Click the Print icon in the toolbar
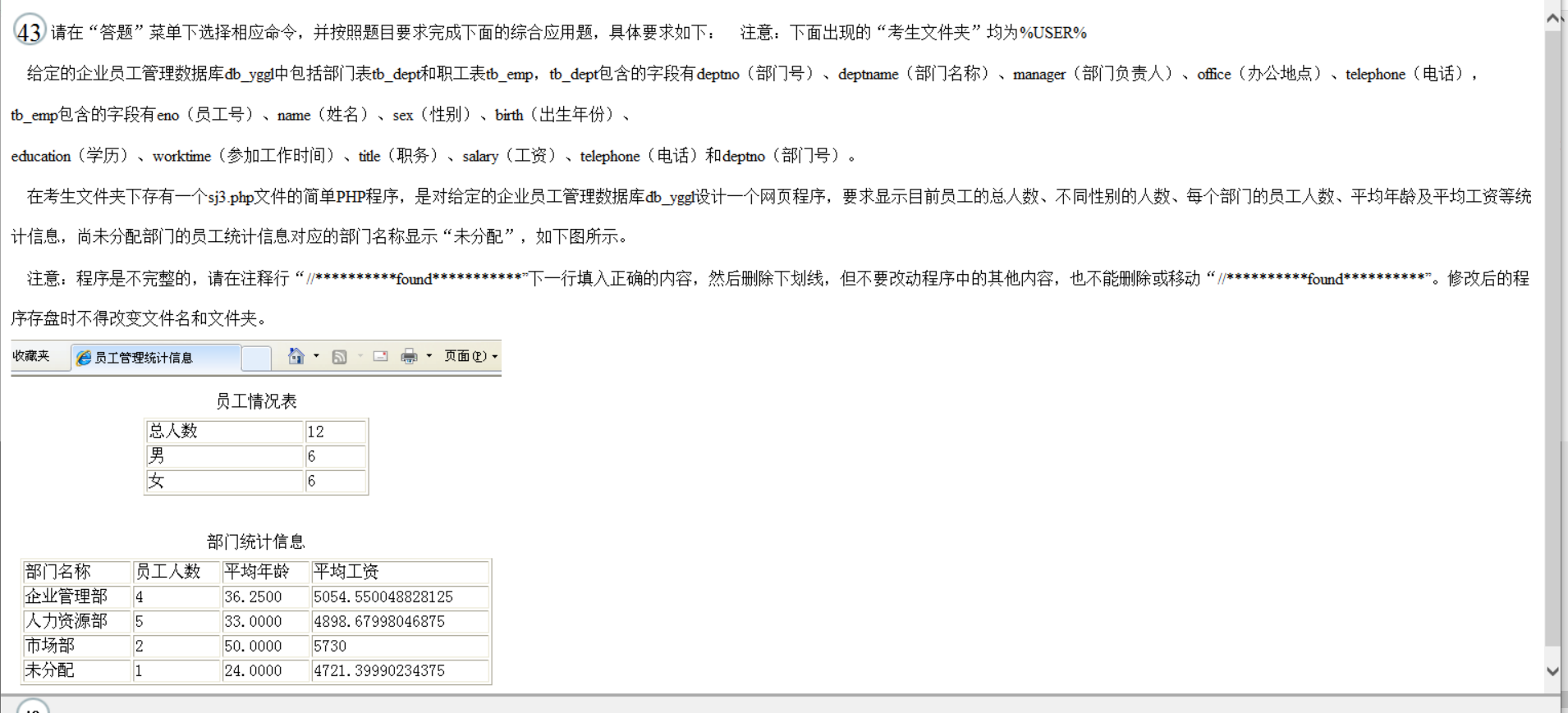This screenshot has width=1568, height=713. pyautogui.click(x=409, y=356)
